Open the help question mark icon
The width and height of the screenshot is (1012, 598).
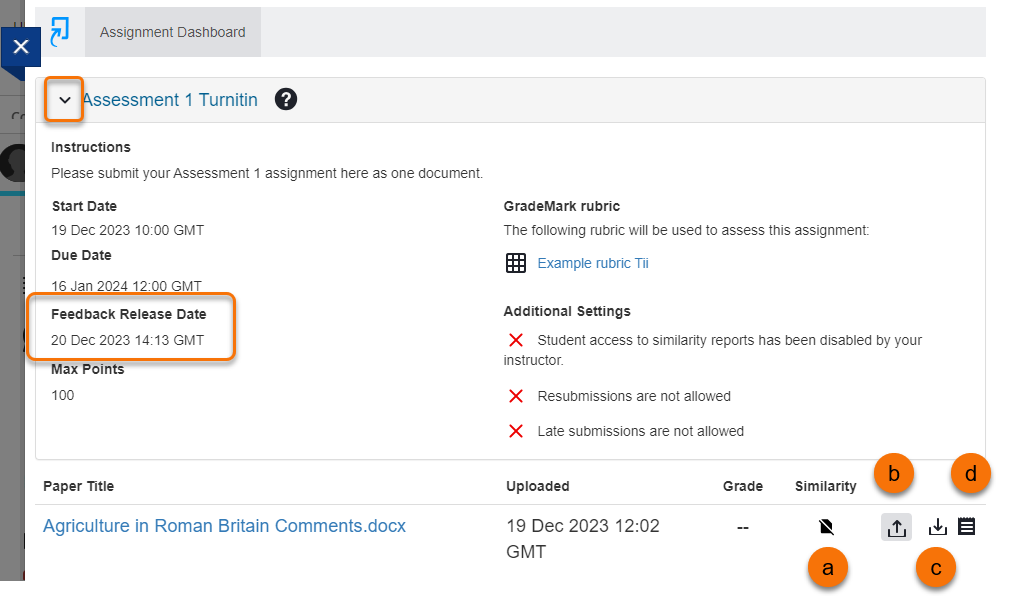(286, 100)
